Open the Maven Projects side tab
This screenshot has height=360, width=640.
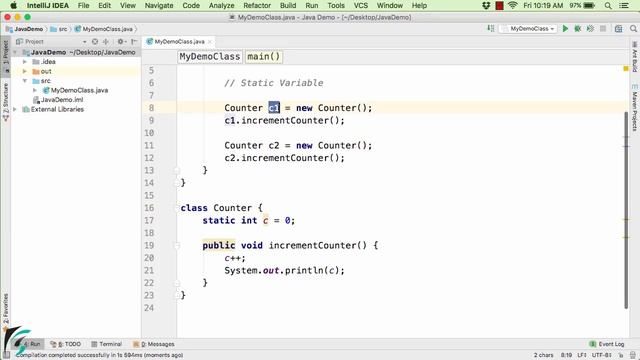point(634,108)
